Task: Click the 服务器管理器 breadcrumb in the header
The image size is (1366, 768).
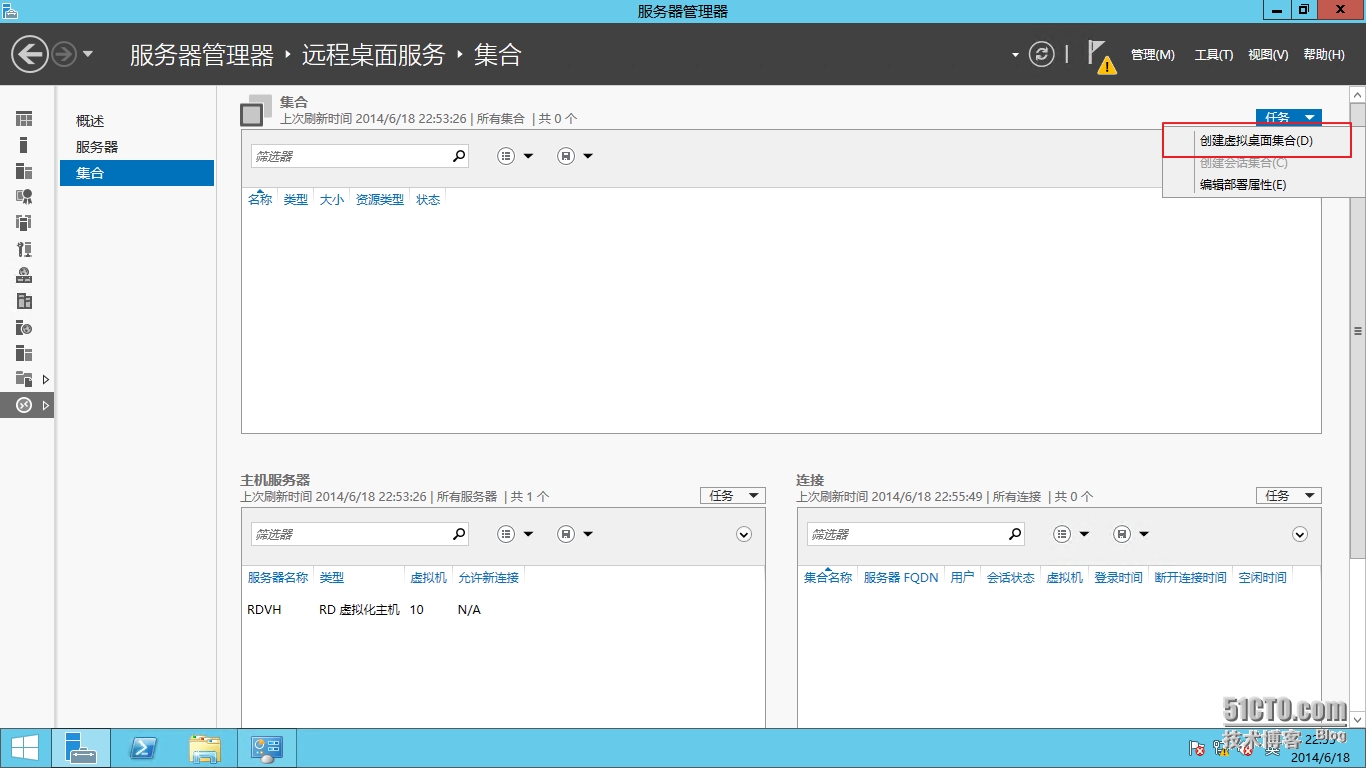Action: pos(202,54)
